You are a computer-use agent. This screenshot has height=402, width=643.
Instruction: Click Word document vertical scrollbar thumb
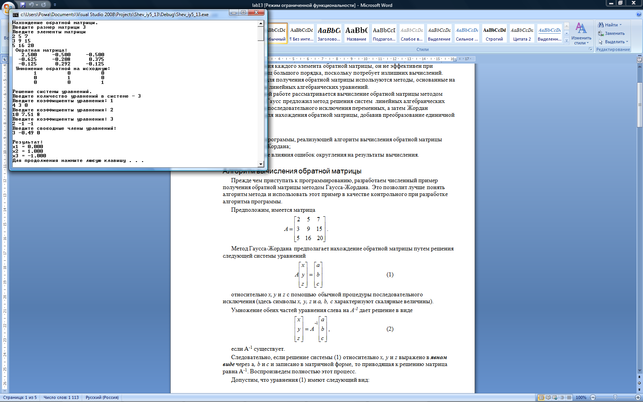(x=639, y=105)
